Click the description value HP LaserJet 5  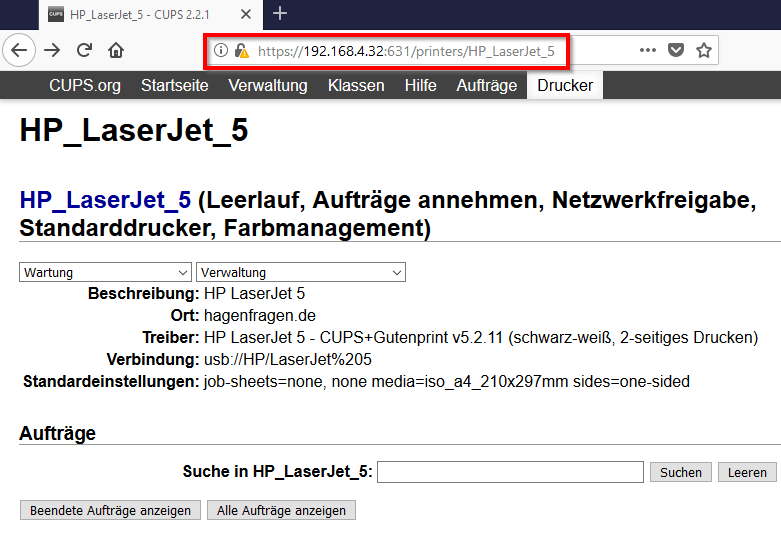pyautogui.click(x=254, y=293)
